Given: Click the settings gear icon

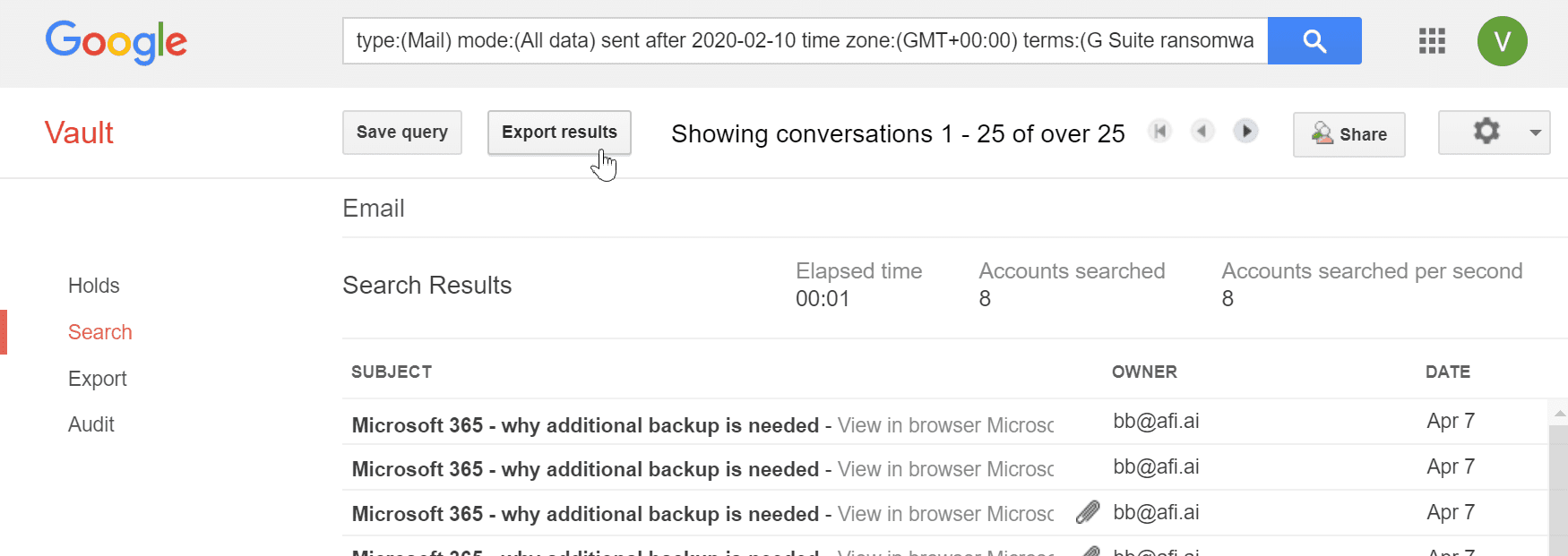Looking at the screenshot, I should pyautogui.click(x=1486, y=132).
